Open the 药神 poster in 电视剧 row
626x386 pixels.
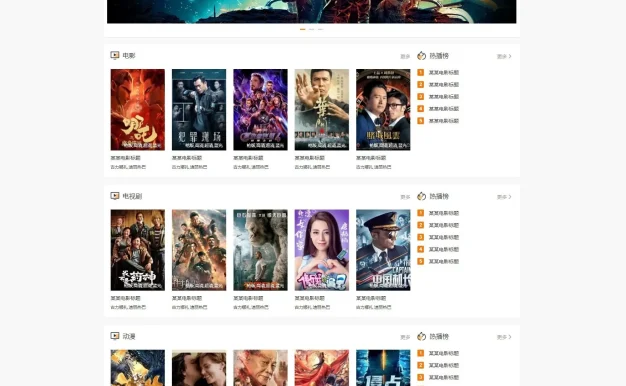click(x=138, y=250)
